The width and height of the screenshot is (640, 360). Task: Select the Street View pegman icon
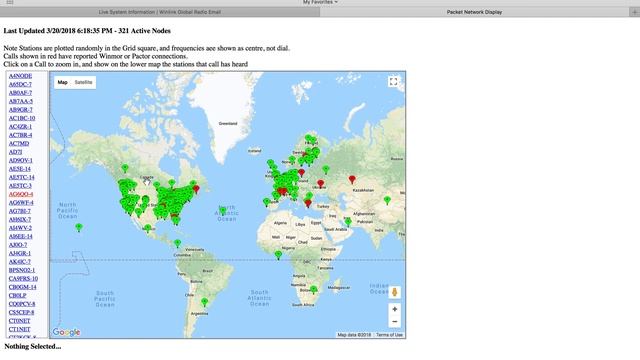coord(394,292)
